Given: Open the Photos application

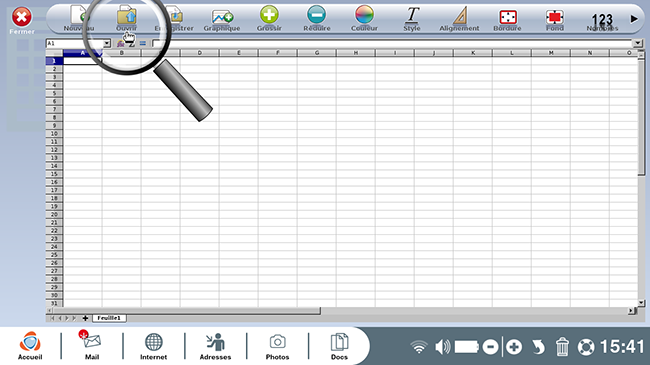Looking at the screenshot, I should pyautogui.click(x=277, y=346).
